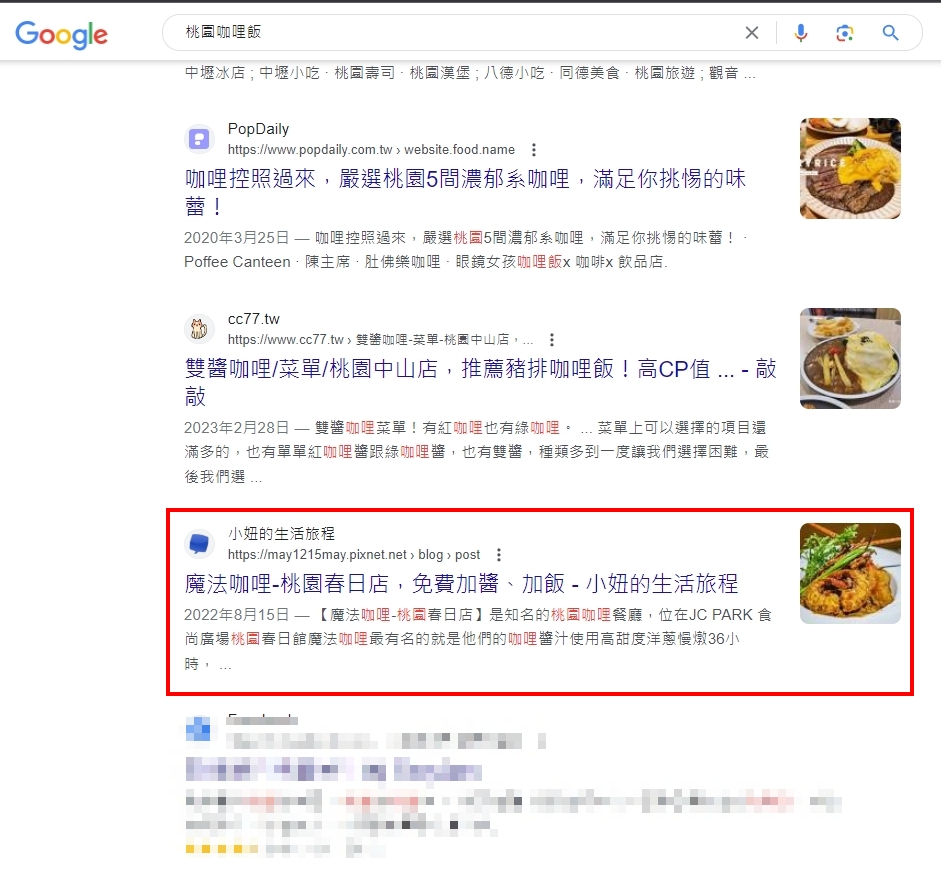
Task: Click the cc77.tw cat favicon
Action: pos(199,329)
